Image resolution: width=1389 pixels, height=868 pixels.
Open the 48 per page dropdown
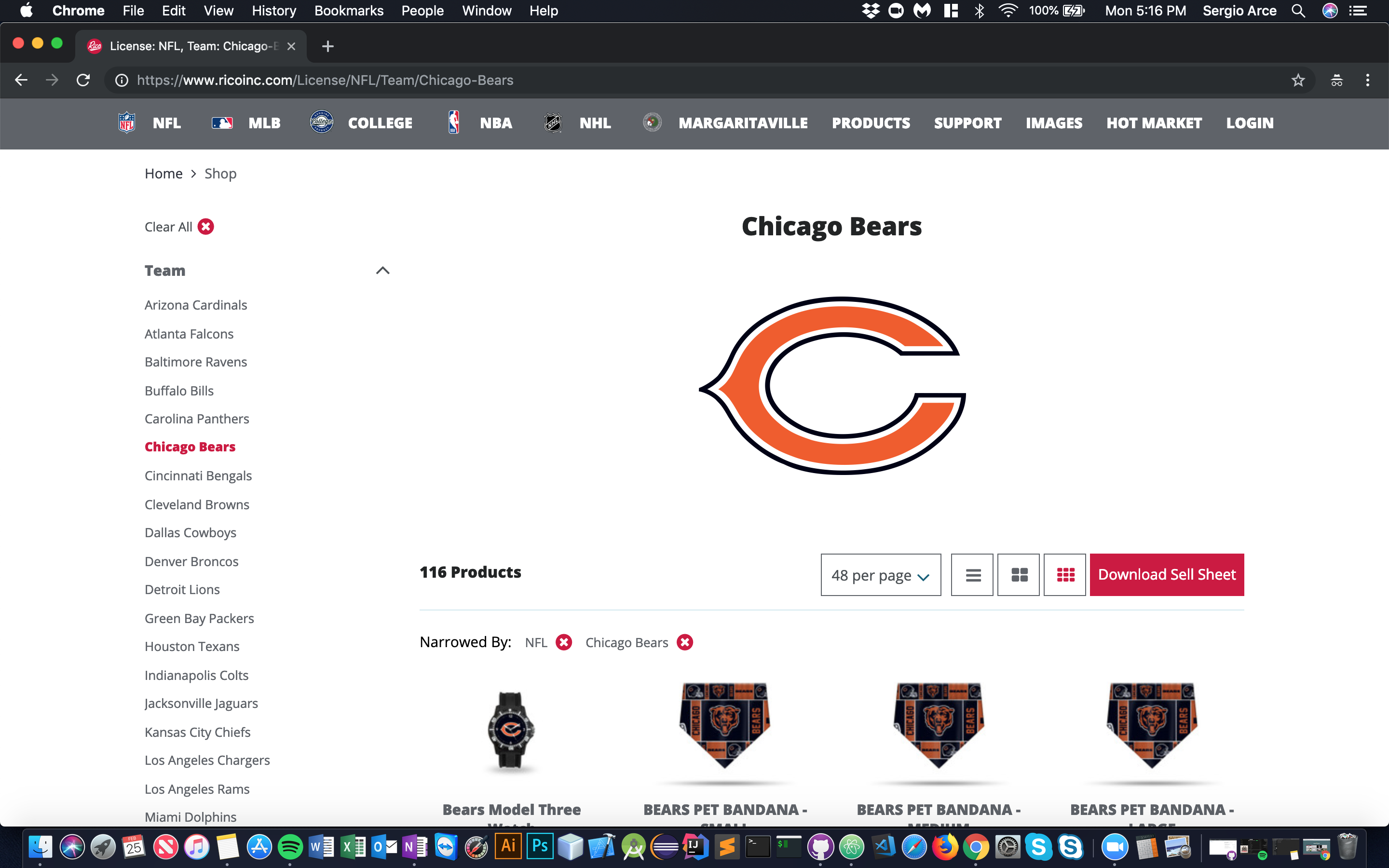881,575
